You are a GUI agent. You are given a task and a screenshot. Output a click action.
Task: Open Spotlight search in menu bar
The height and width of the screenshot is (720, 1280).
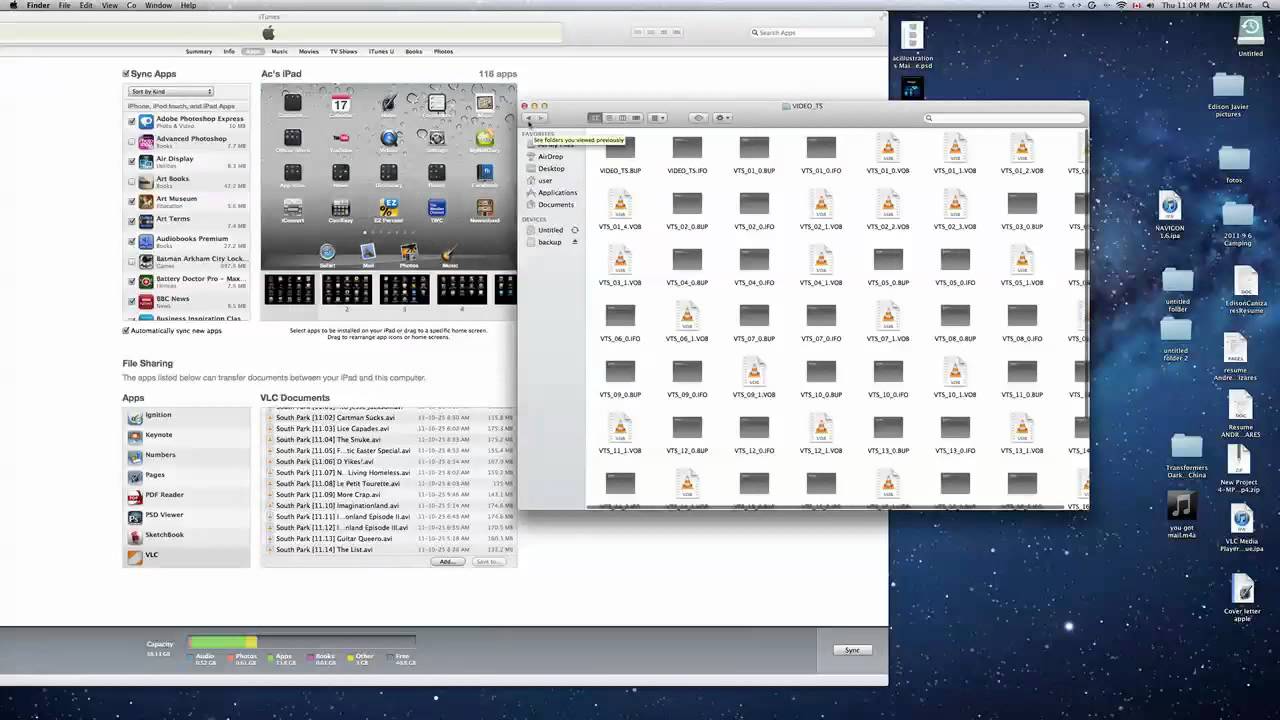[1268, 5]
